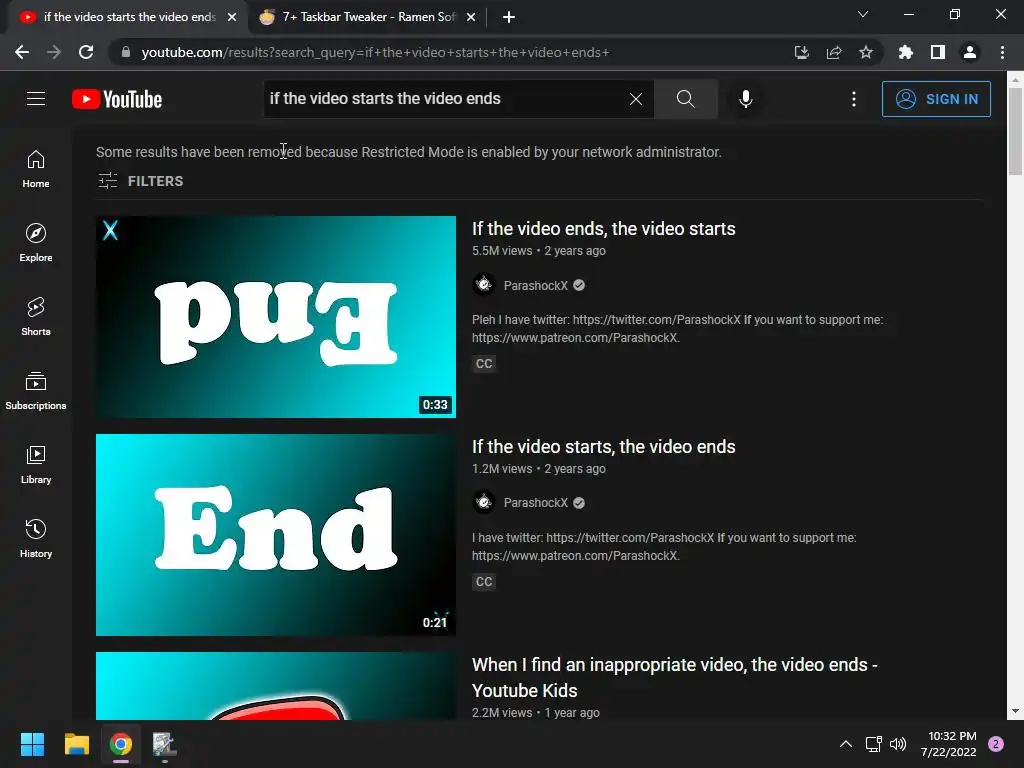Bookmark this page with the star
This screenshot has height=768, width=1024.
[x=866, y=52]
